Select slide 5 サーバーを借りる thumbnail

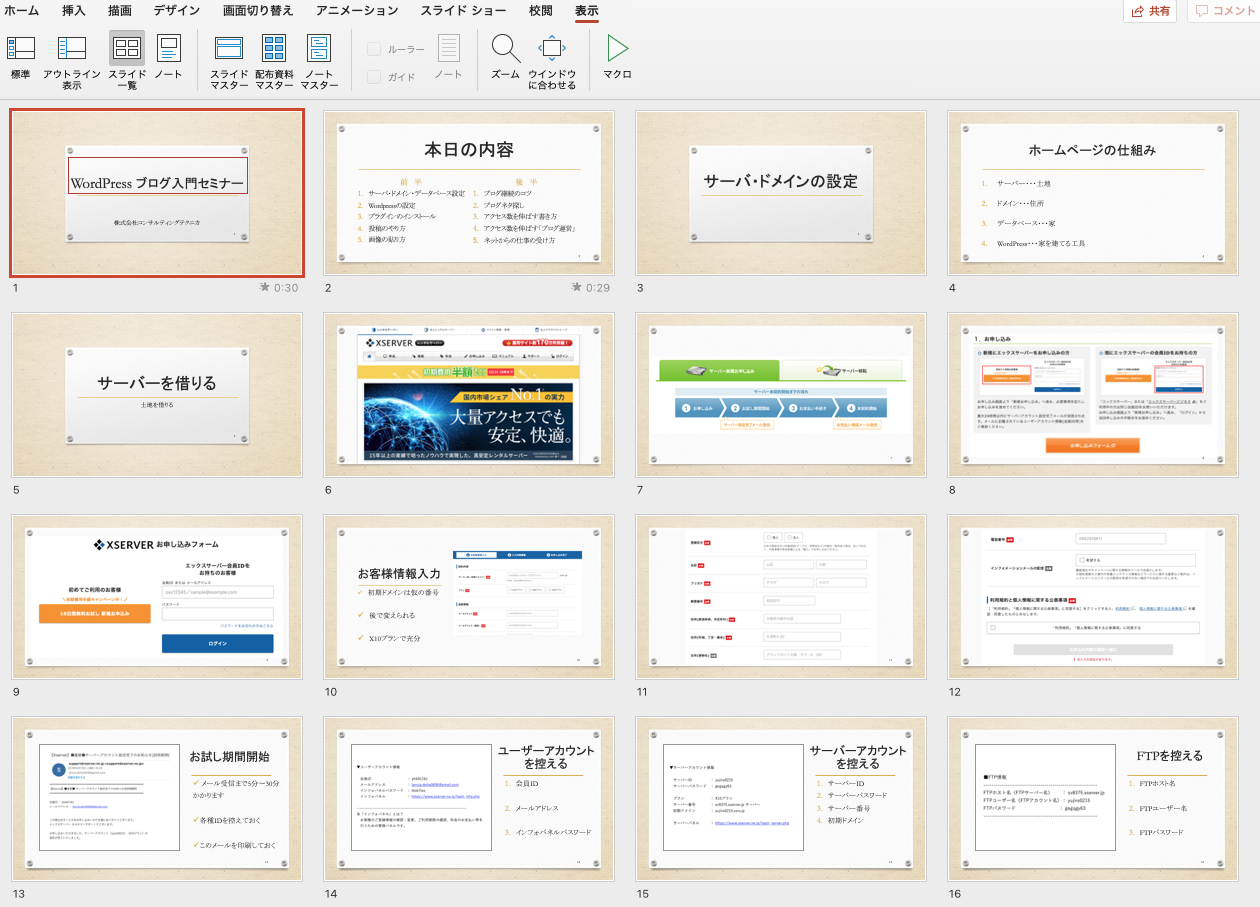click(157, 394)
